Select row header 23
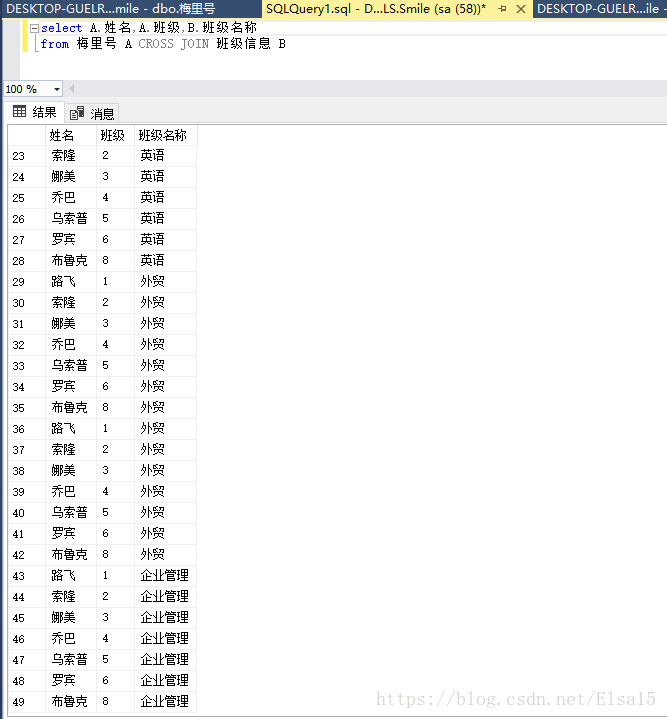 click(27, 156)
